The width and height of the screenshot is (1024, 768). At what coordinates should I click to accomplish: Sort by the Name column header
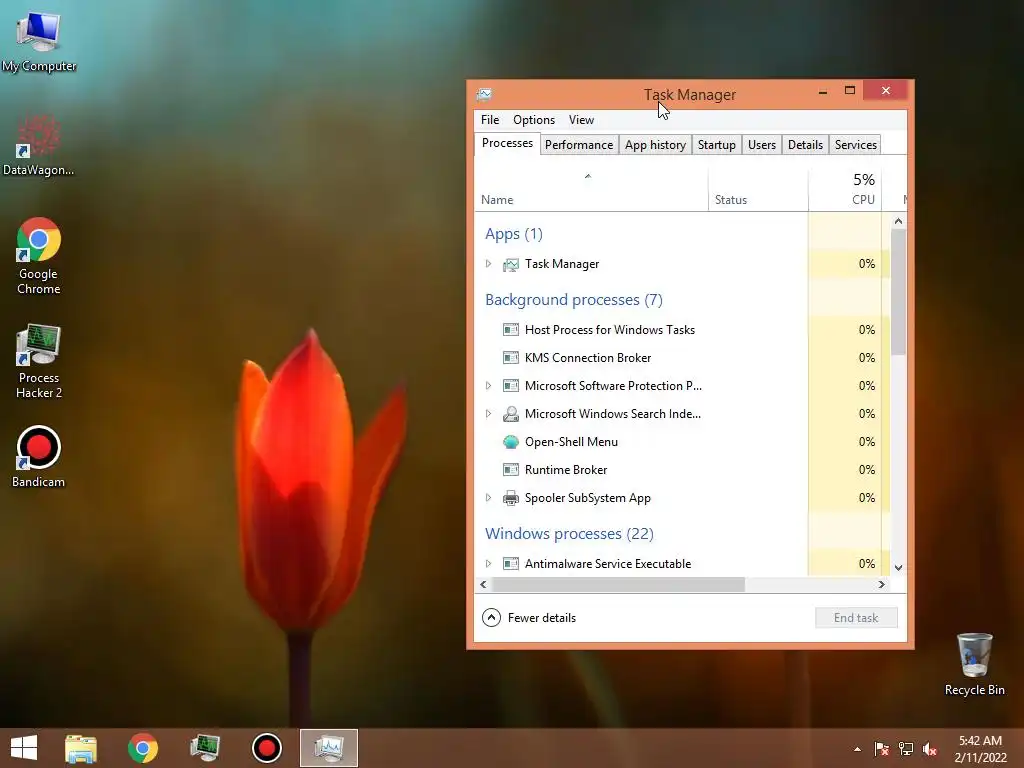[x=591, y=191]
